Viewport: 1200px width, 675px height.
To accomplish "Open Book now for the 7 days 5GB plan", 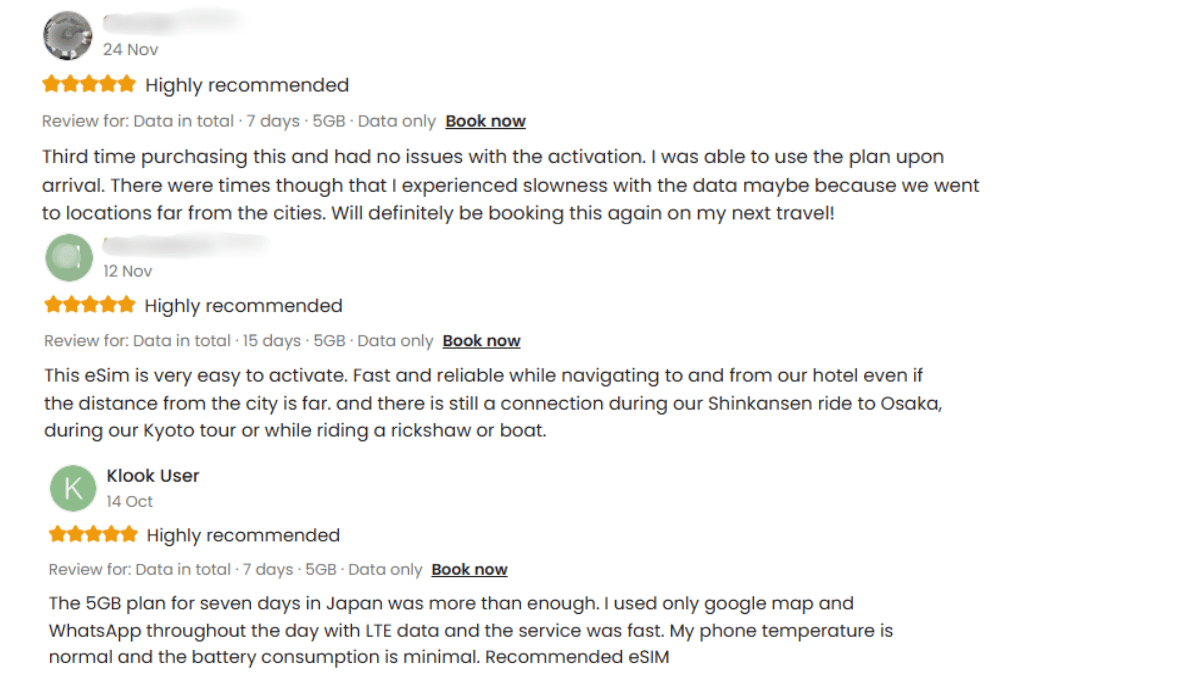I will point(485,120).
